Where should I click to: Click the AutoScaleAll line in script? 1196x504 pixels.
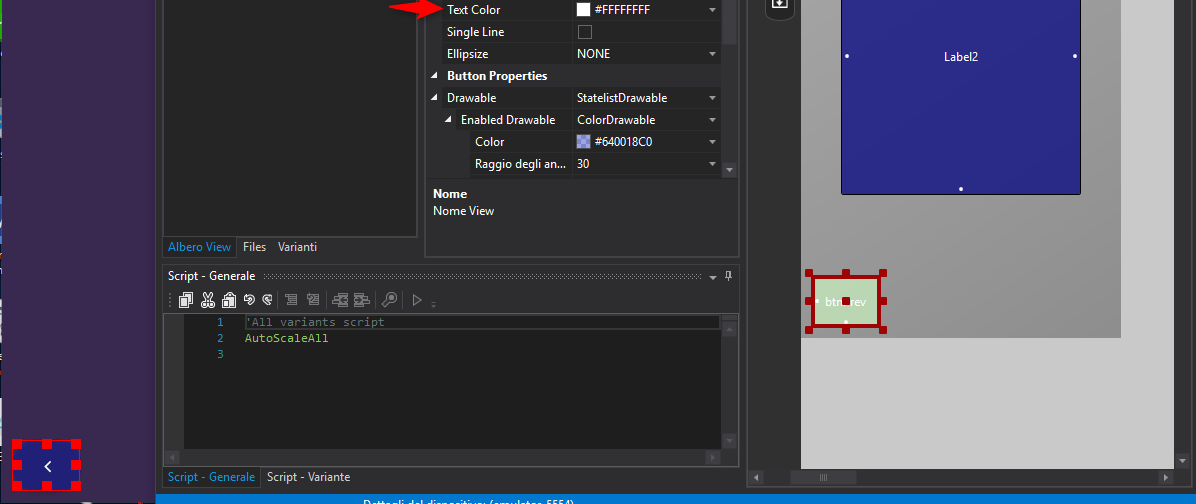click(287, 338)
